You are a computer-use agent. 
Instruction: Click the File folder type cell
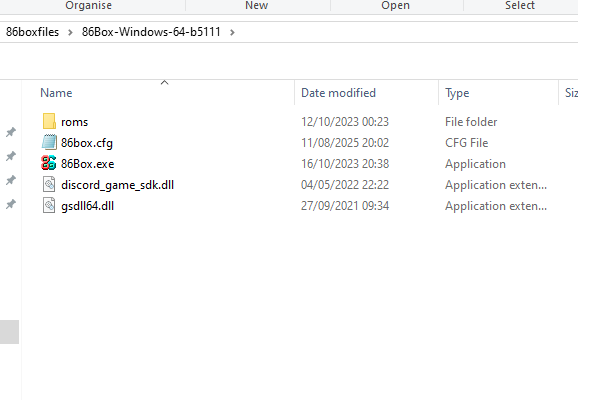471,122
